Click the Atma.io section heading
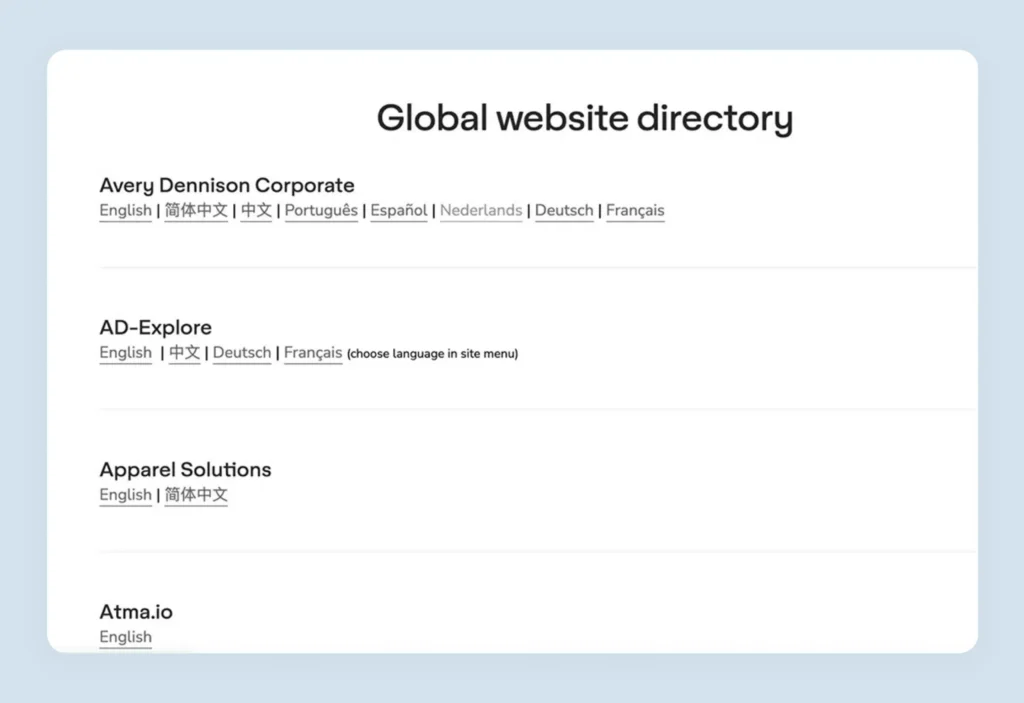This screenshot has width=1024, height=703. tap(136, 612)
